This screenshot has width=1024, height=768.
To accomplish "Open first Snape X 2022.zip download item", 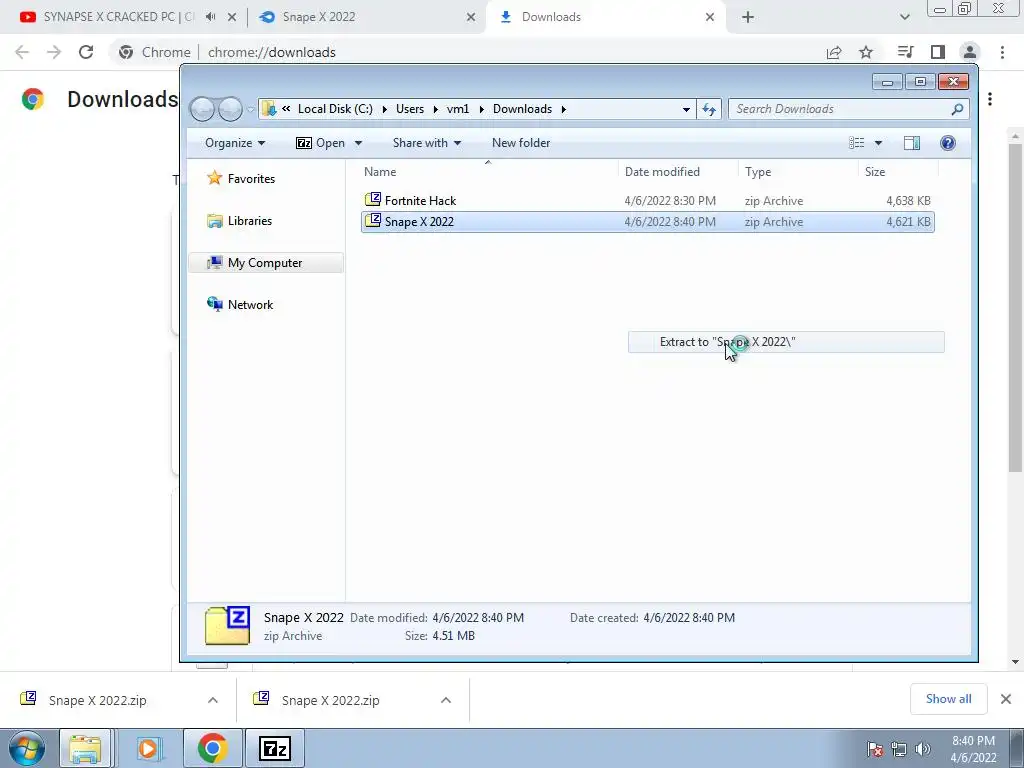I will [x=98, y=700].
